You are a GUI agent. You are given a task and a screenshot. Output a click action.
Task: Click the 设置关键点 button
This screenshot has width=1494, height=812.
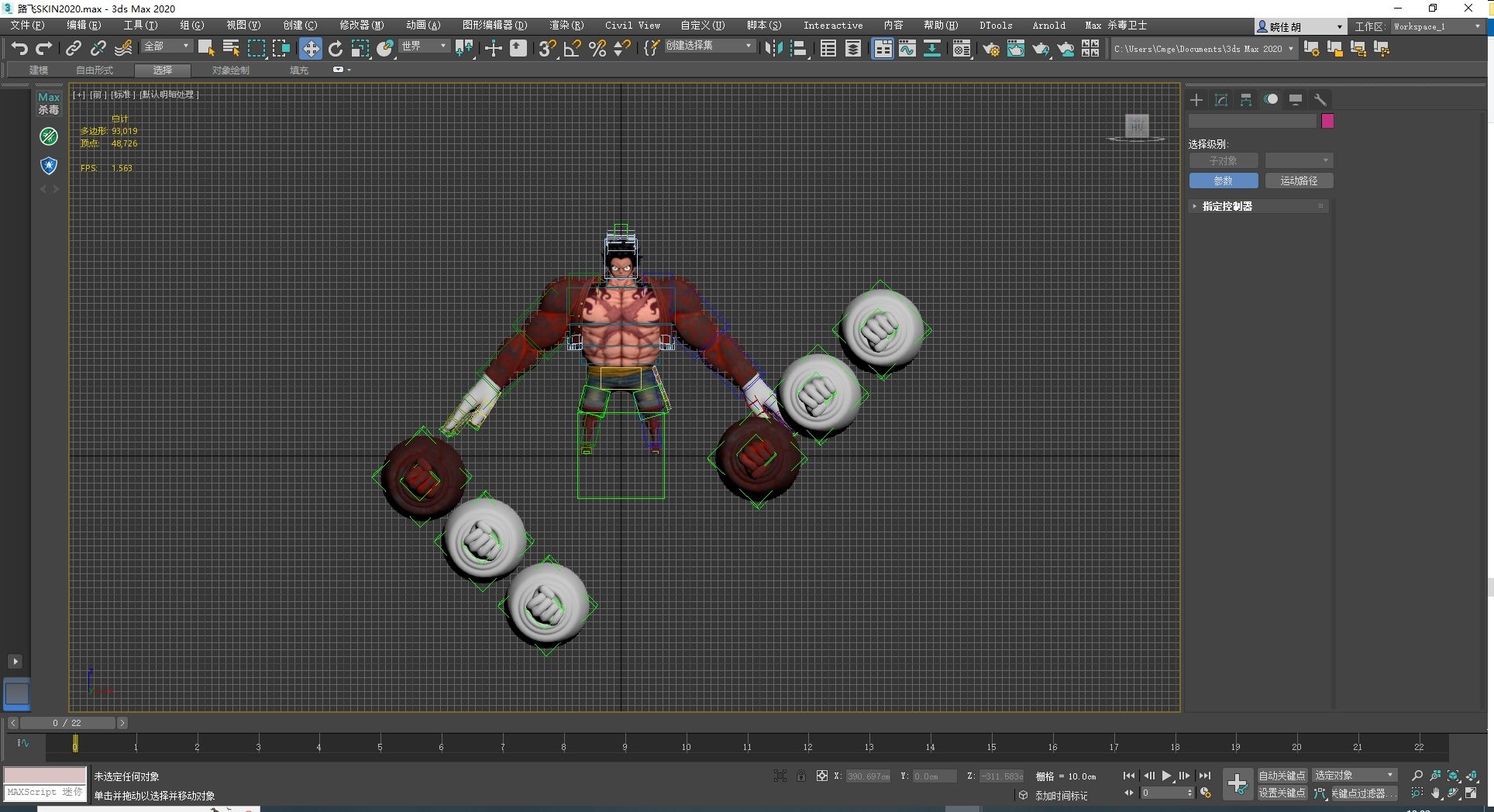[1282, 793]
